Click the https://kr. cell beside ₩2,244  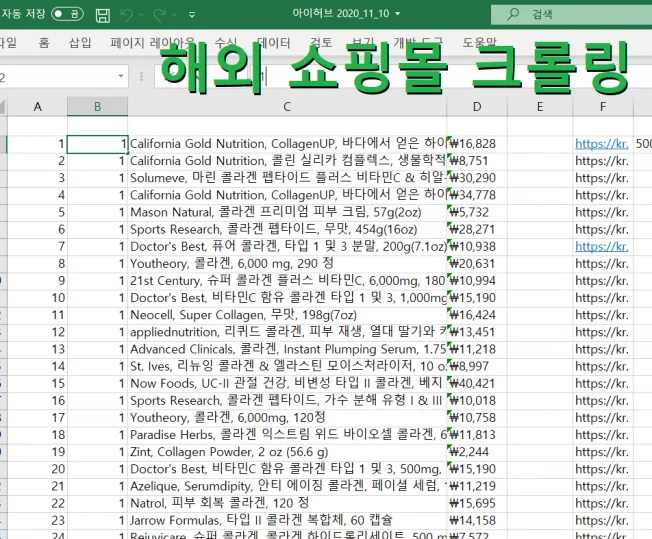point(603,452)
